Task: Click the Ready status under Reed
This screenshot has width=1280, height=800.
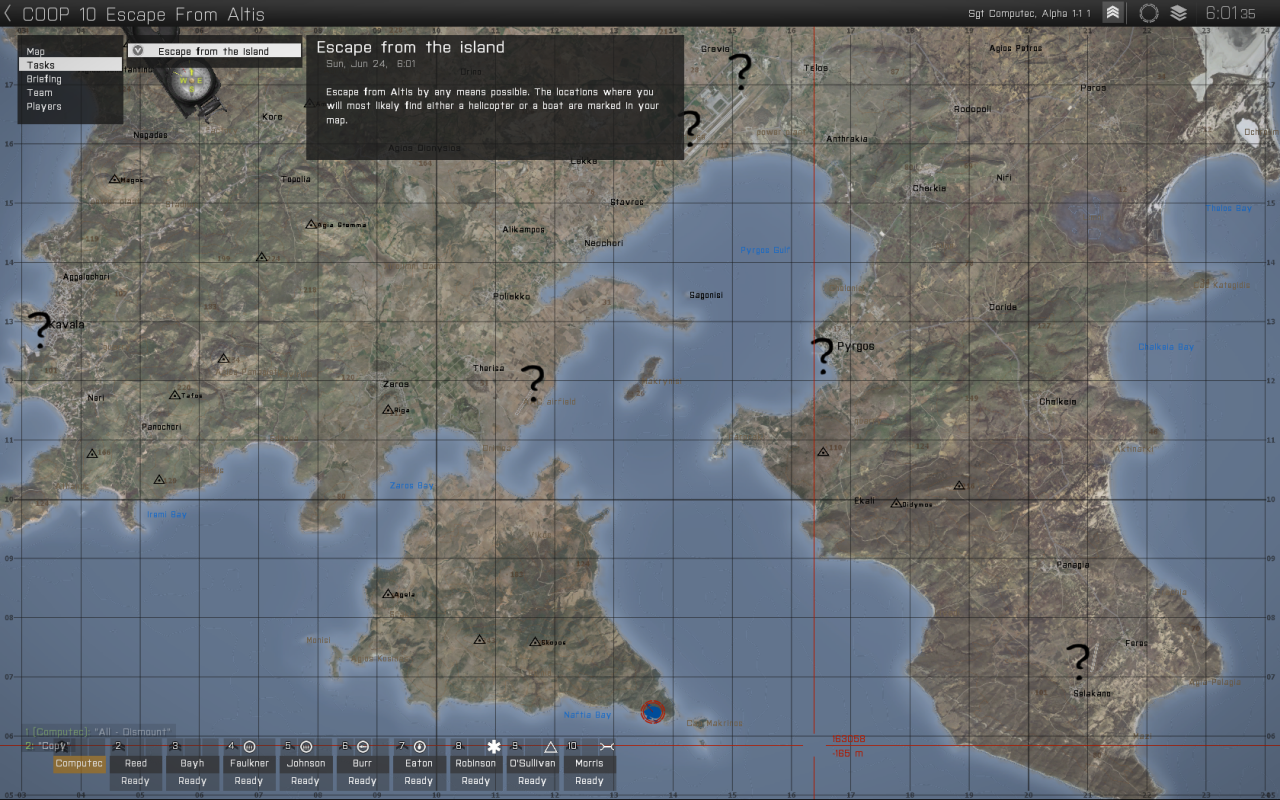Action: [x=136, y=781]
